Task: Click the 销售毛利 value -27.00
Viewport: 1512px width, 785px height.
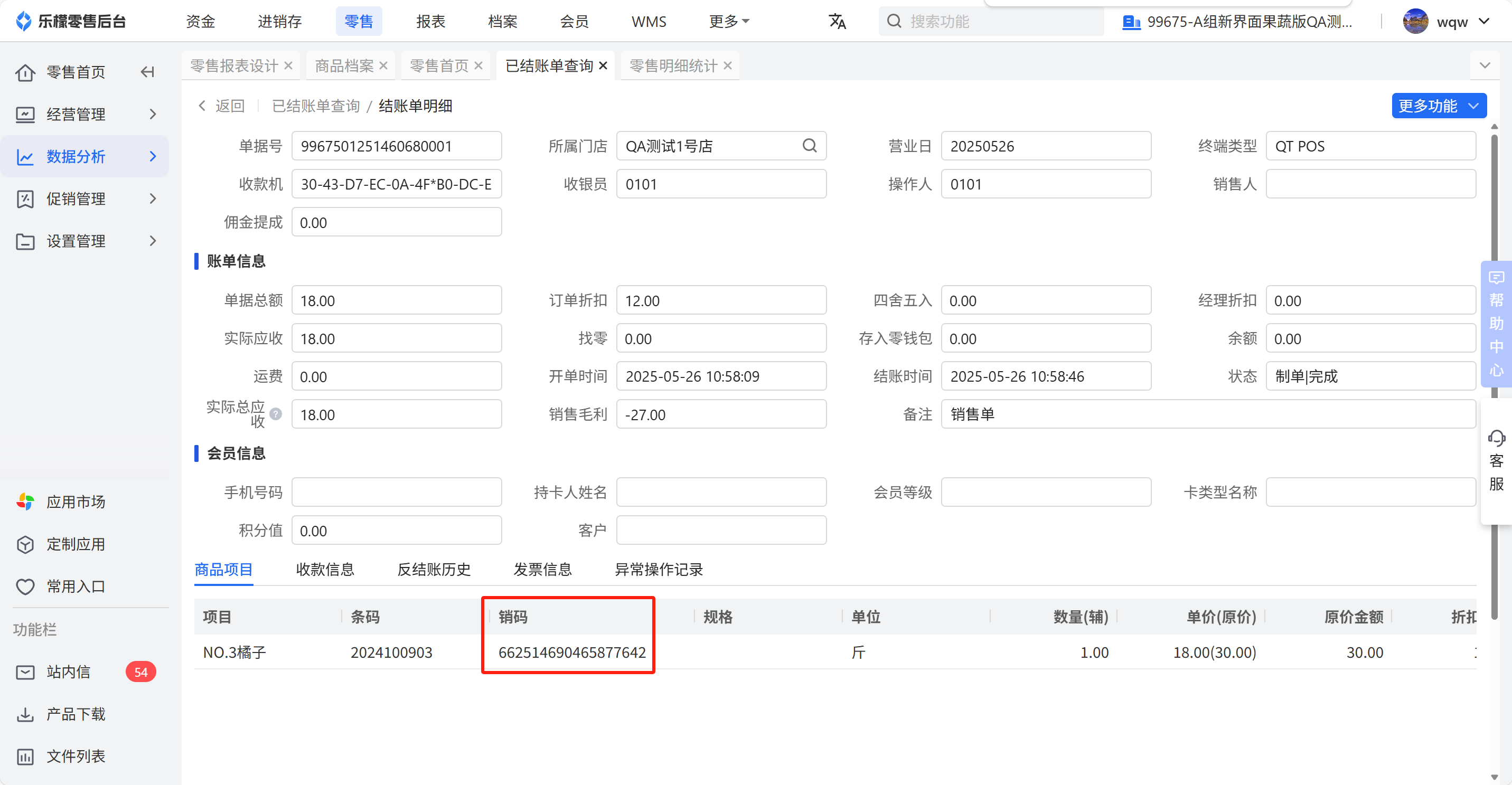Action: pyautogui.click(x=721, y=414)
